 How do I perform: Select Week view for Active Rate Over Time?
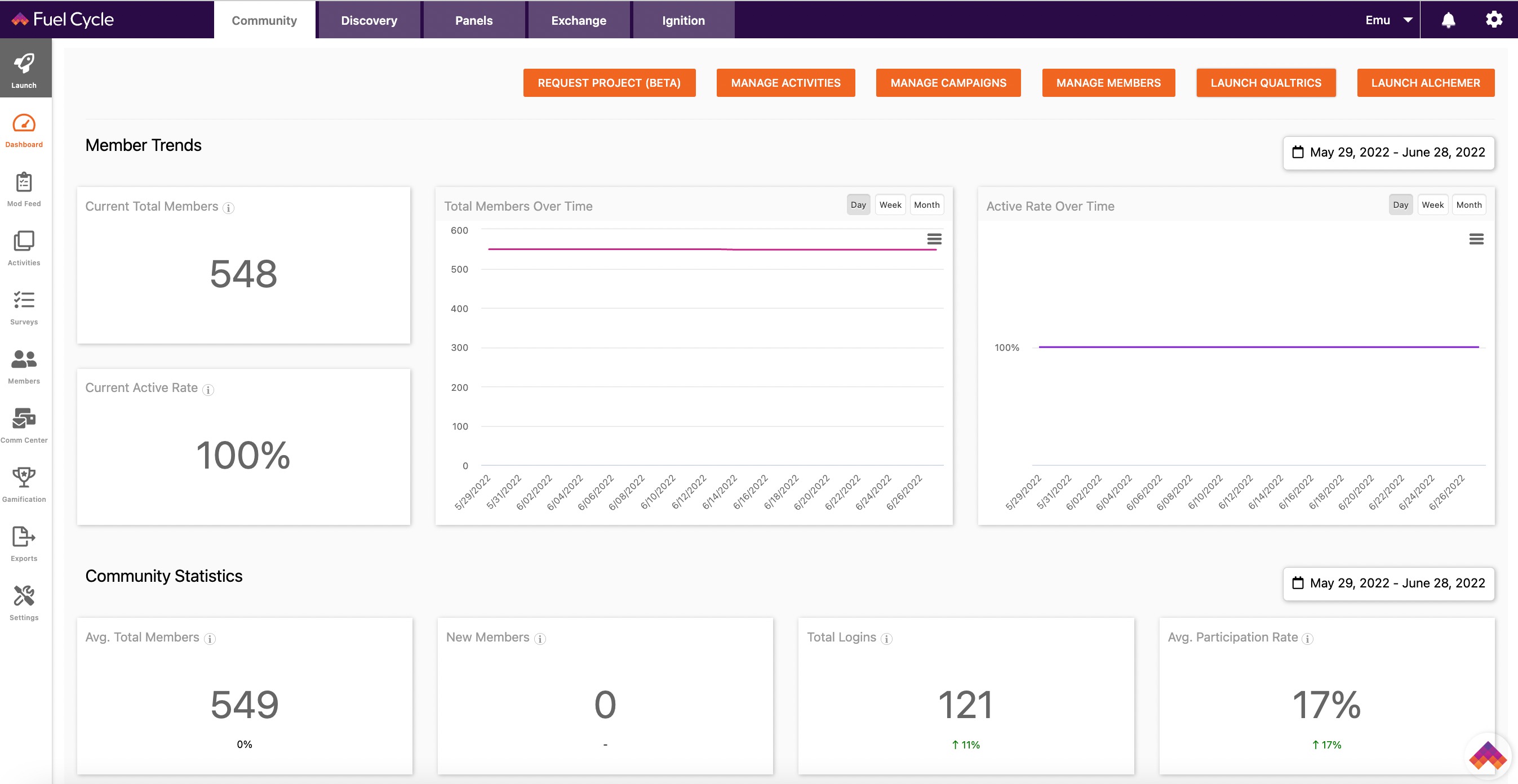1432,205
